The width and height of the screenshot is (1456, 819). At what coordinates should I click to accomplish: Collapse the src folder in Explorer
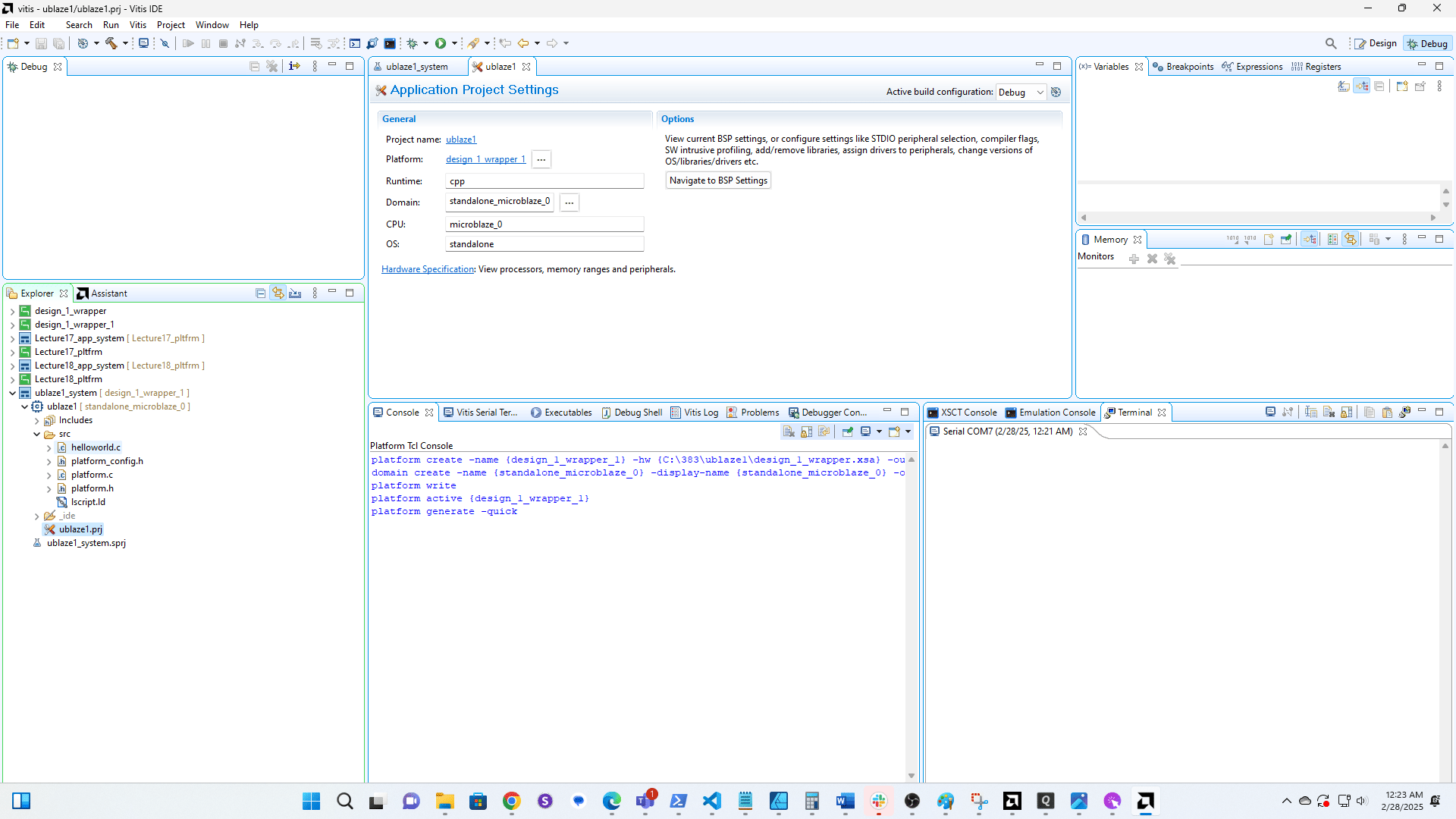[x=36, y=434]
